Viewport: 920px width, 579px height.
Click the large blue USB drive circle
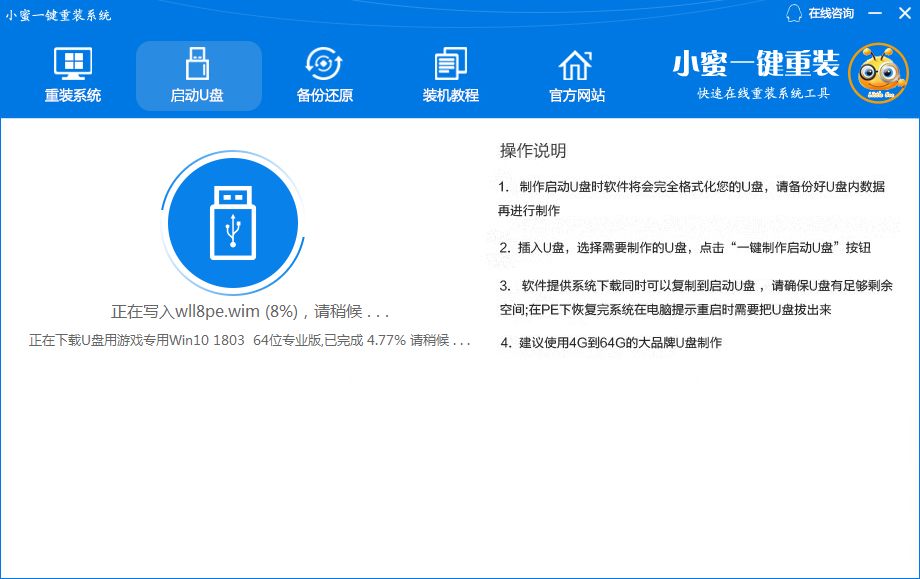(233, 222)
